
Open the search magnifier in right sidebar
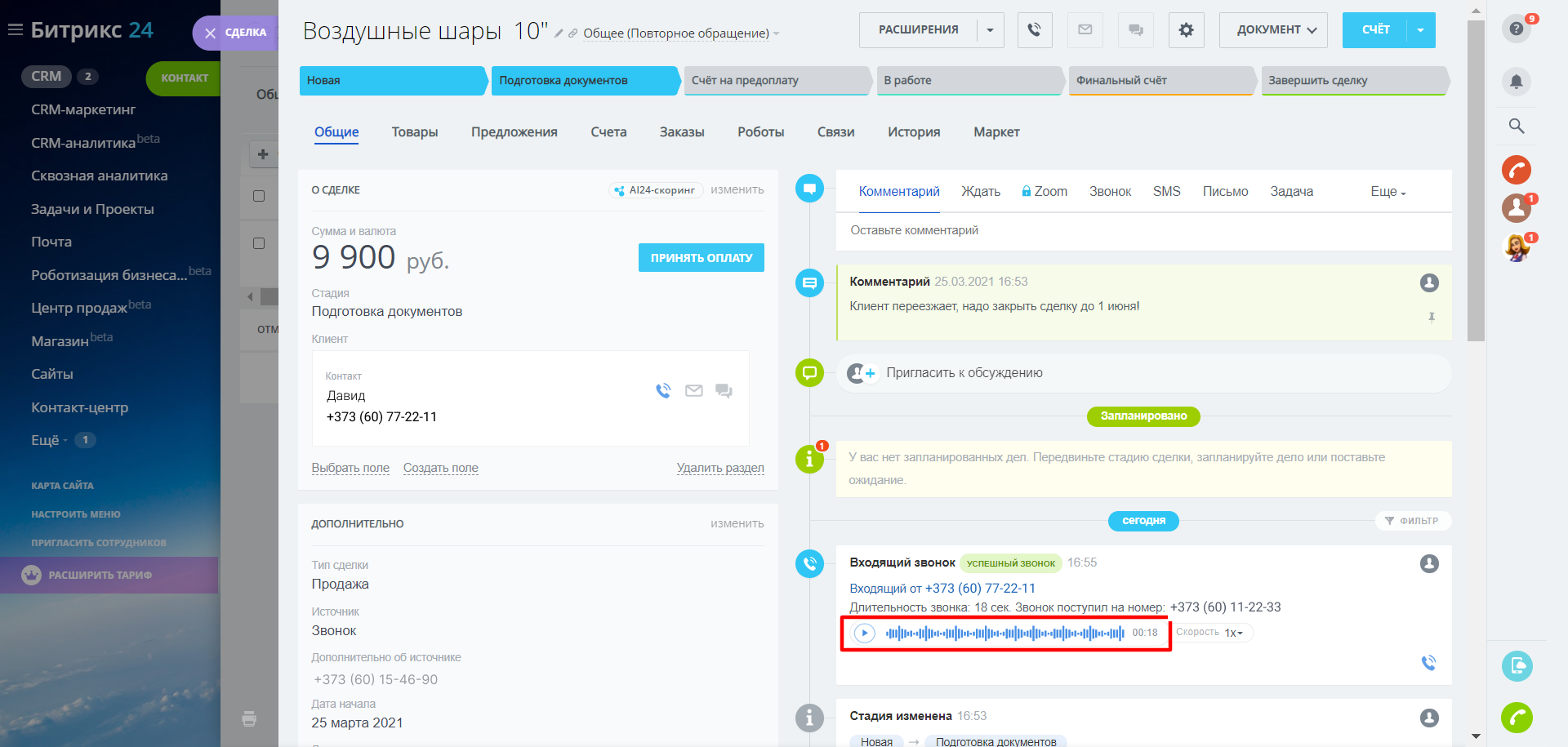[x=1516, y=126]
